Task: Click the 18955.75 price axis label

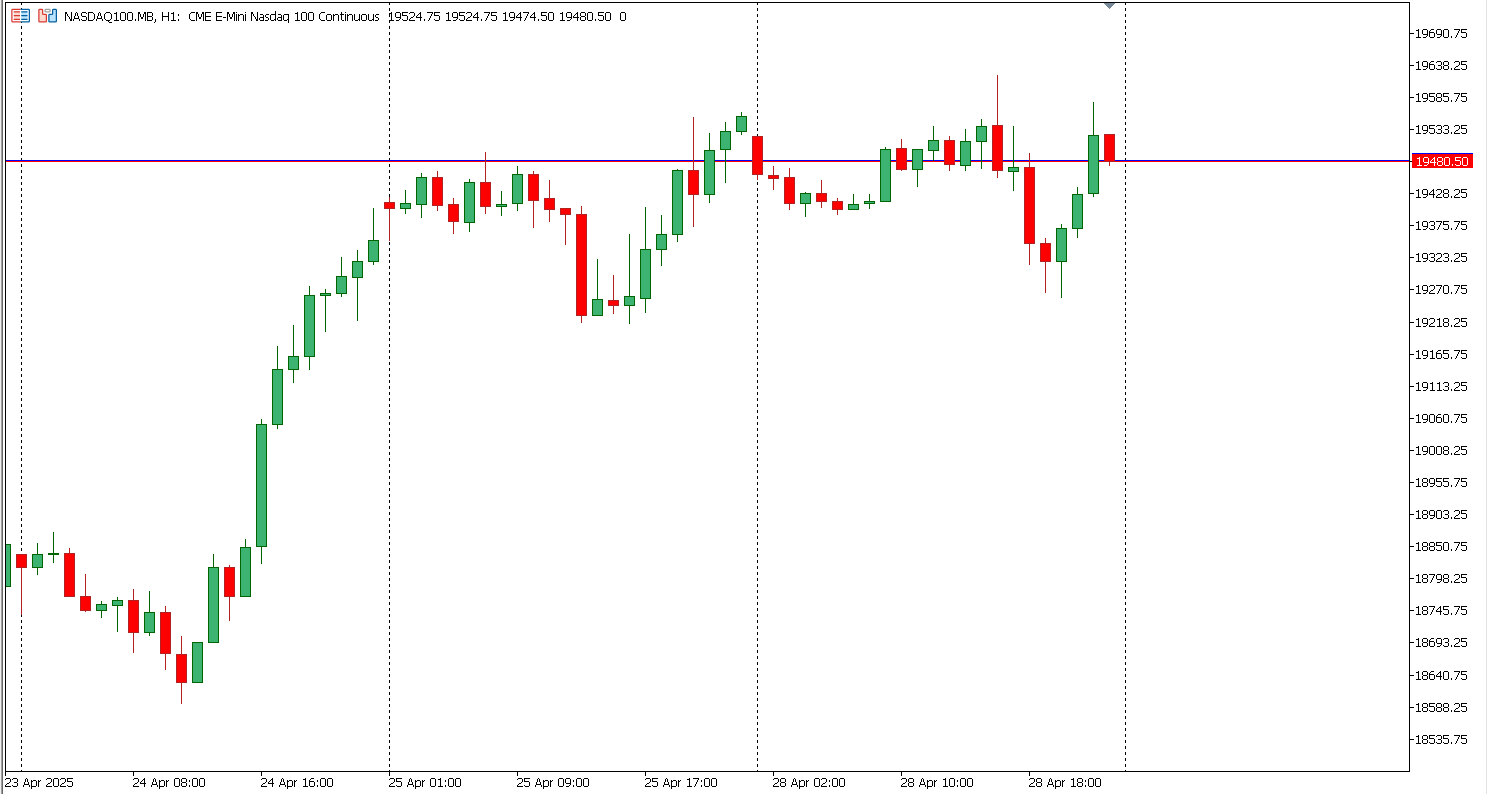Action: [x=1441, y=482]
